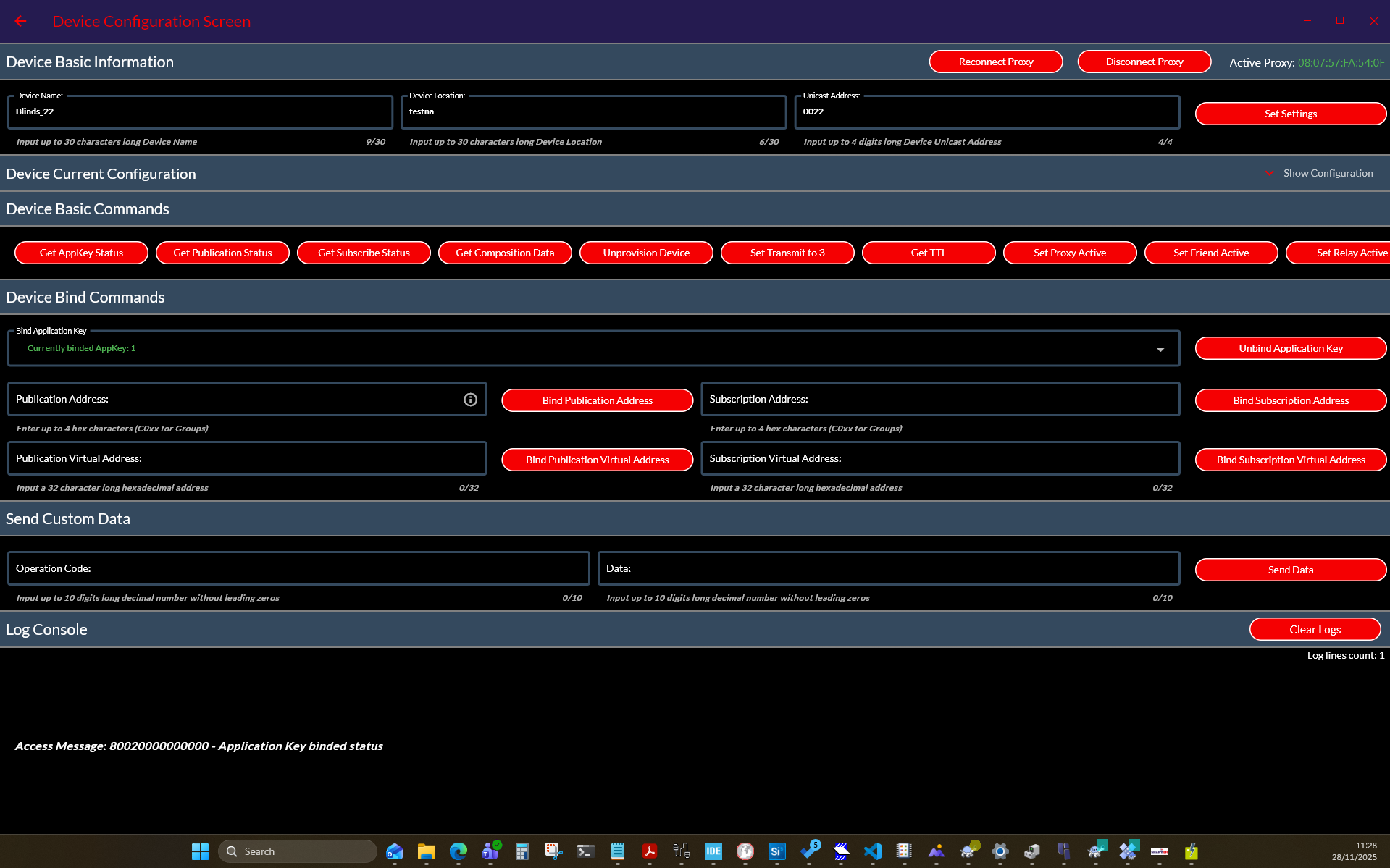1390x868 pixels.
Task: Open Microsoft Edge from taskbar
Action: [459, 851]
